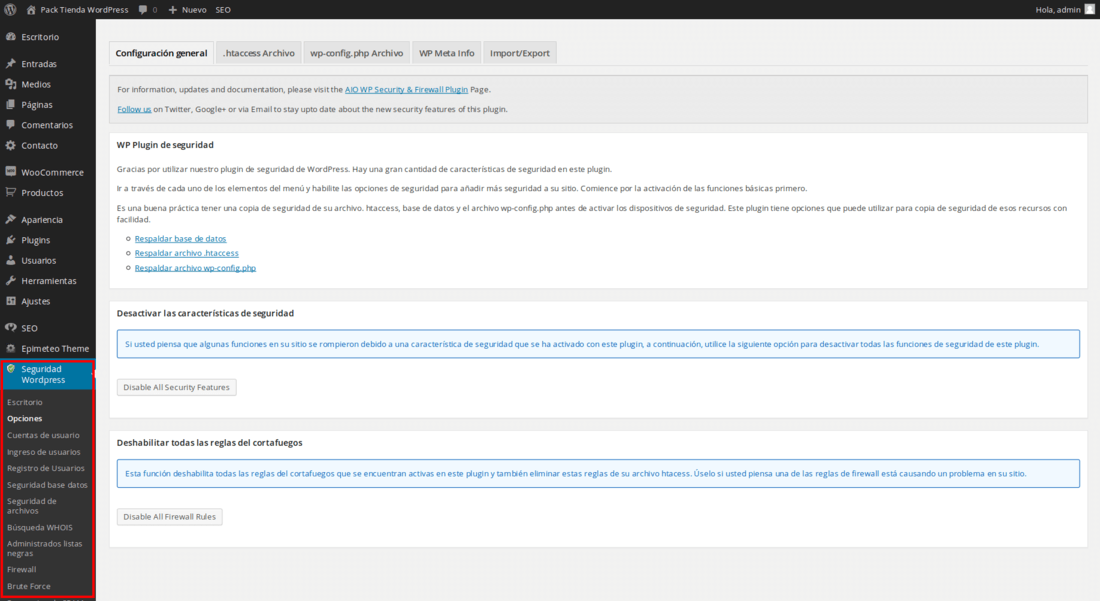Screen dimensions: 1100x601
Task: Open Escritorio submenu under Seguridad Wordpress
Action: pos(25,403)
